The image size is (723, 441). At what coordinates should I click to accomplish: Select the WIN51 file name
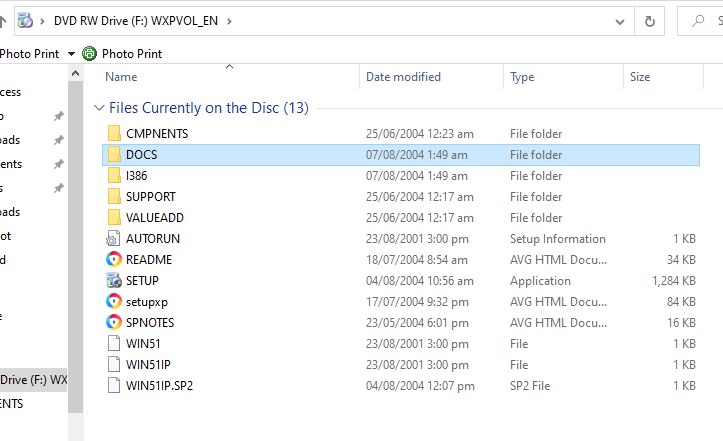143,344
